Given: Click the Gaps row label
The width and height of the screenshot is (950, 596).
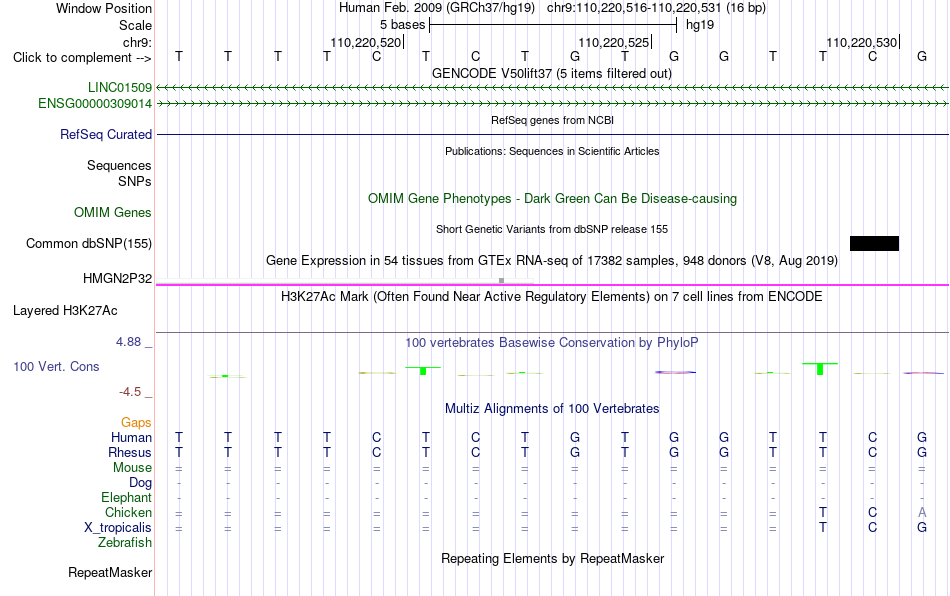Looking at the screenshot, I should click(136, 422).
